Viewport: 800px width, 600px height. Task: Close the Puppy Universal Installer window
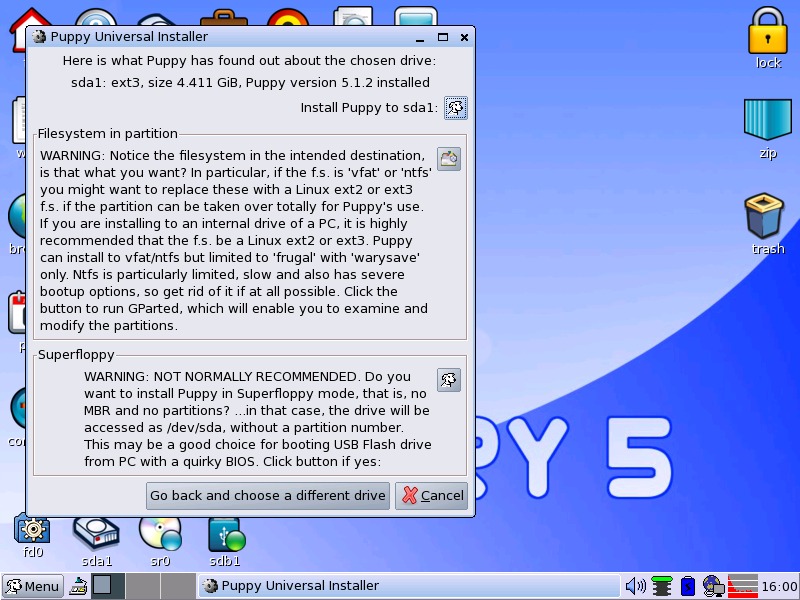(x=464, y=37)
